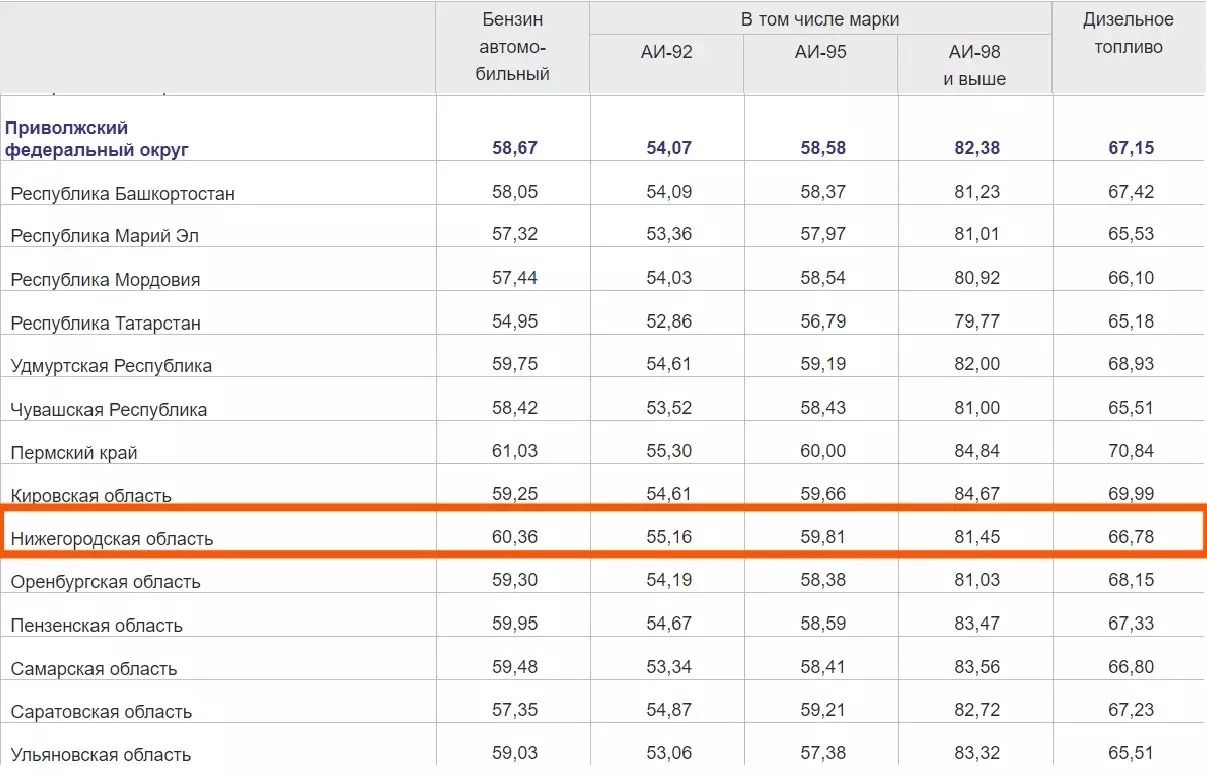This screenshot has height=779, width=1207.
Task: Click the АИ-92 column header
Action: 666,52
